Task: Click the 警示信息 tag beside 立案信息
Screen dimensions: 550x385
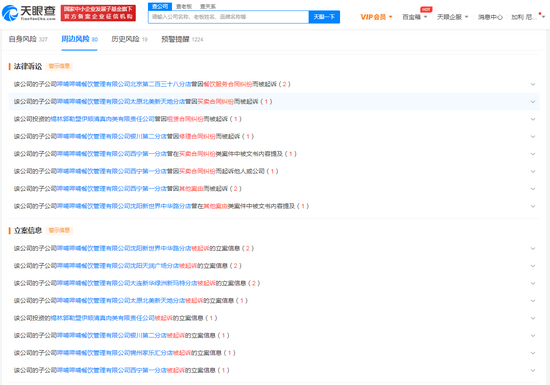Action: (59, 230)
